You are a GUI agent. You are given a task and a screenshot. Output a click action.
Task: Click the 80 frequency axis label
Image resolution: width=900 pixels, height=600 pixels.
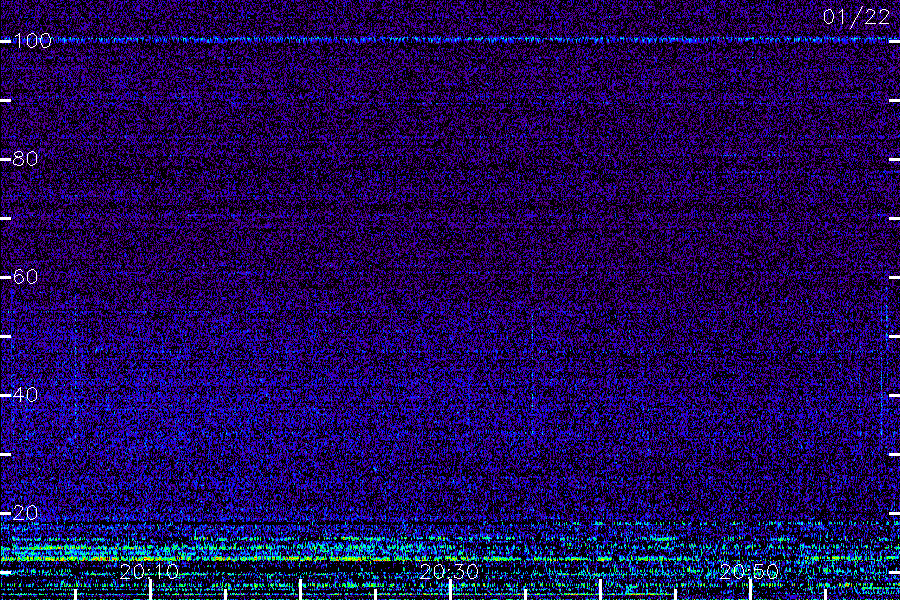25,159
